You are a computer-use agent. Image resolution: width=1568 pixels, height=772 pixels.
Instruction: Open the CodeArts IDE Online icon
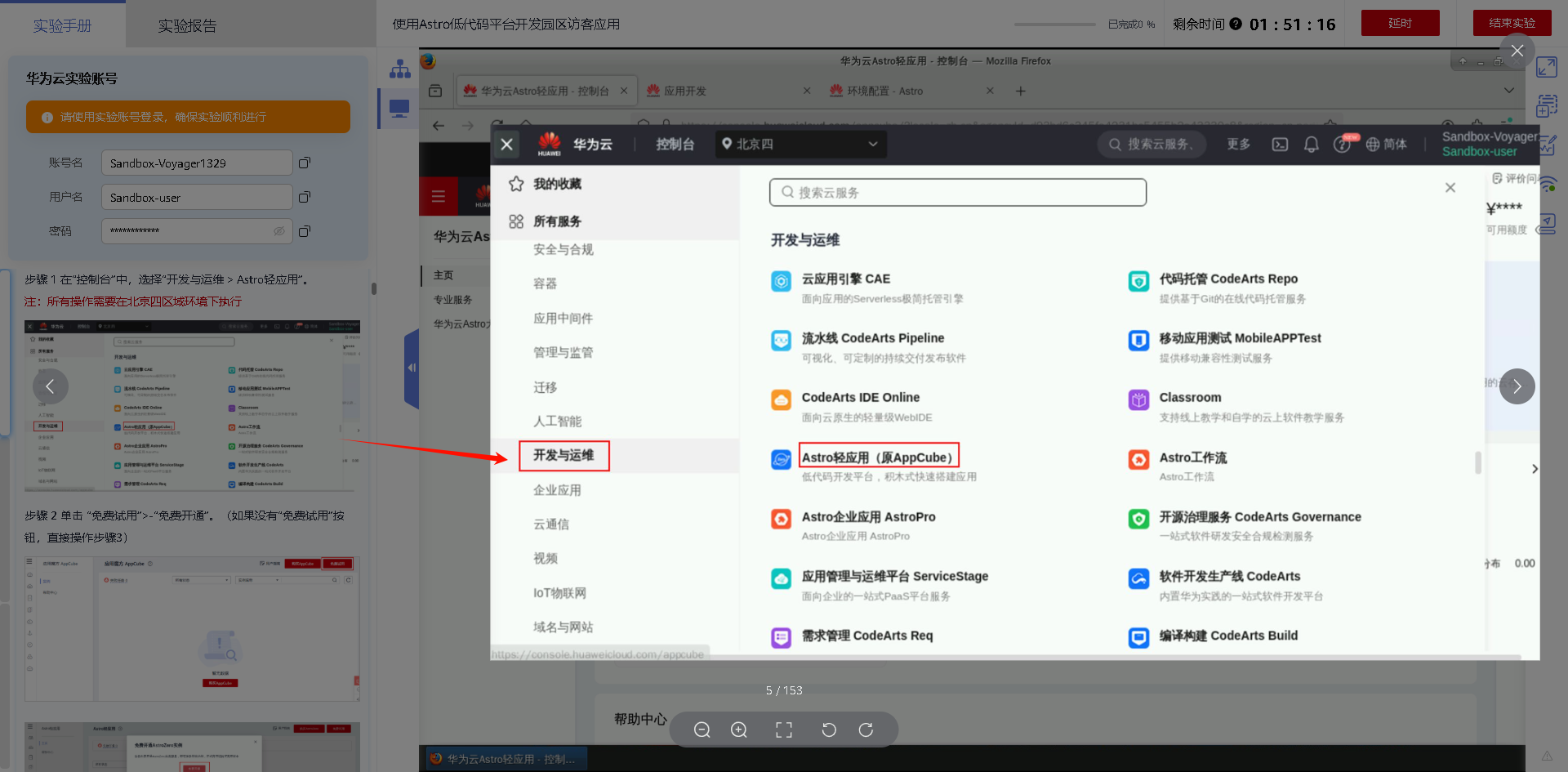(x=782, y=400)
